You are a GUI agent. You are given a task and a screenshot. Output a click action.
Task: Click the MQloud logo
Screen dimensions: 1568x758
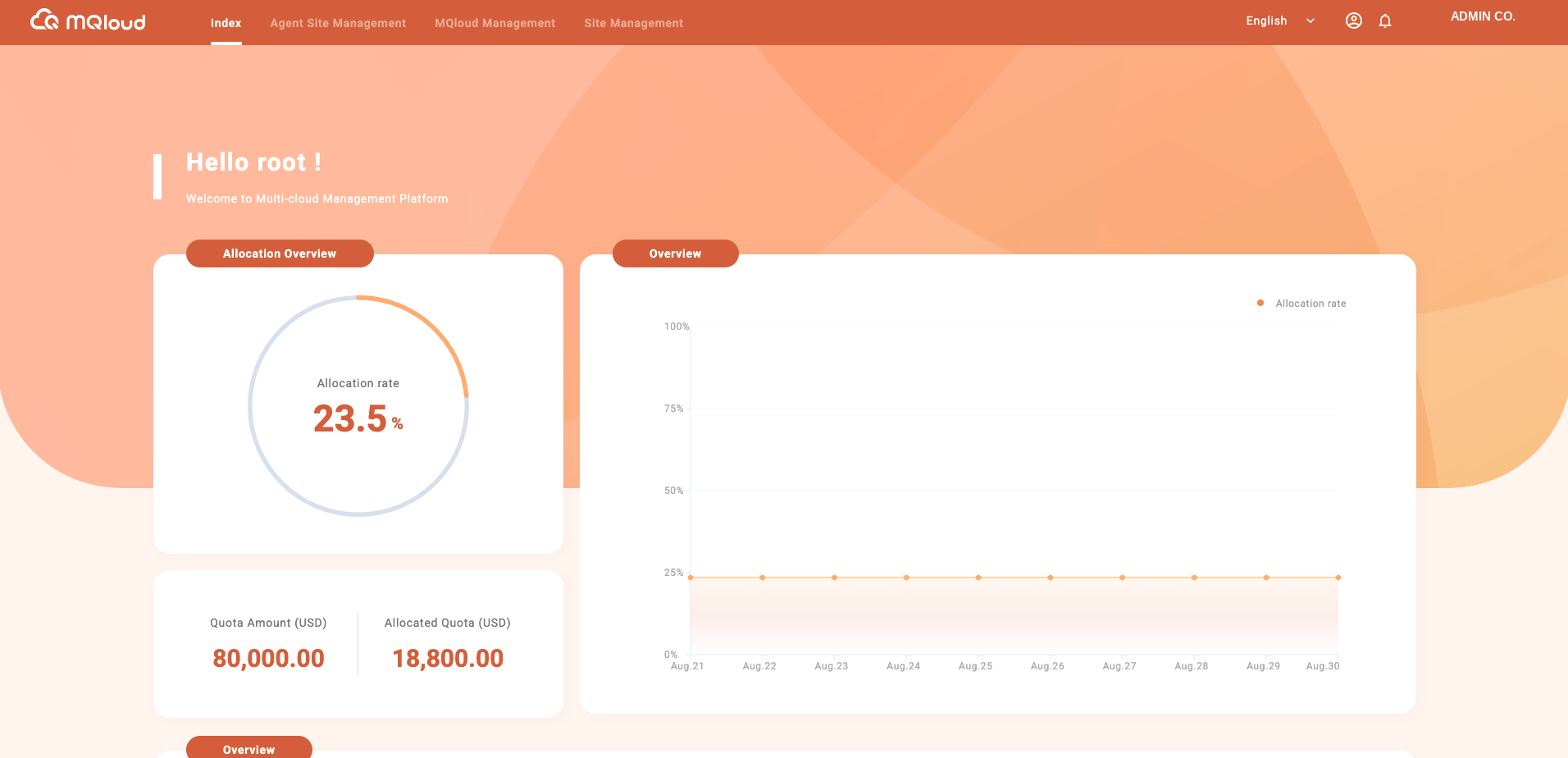[x=88, y=21]
